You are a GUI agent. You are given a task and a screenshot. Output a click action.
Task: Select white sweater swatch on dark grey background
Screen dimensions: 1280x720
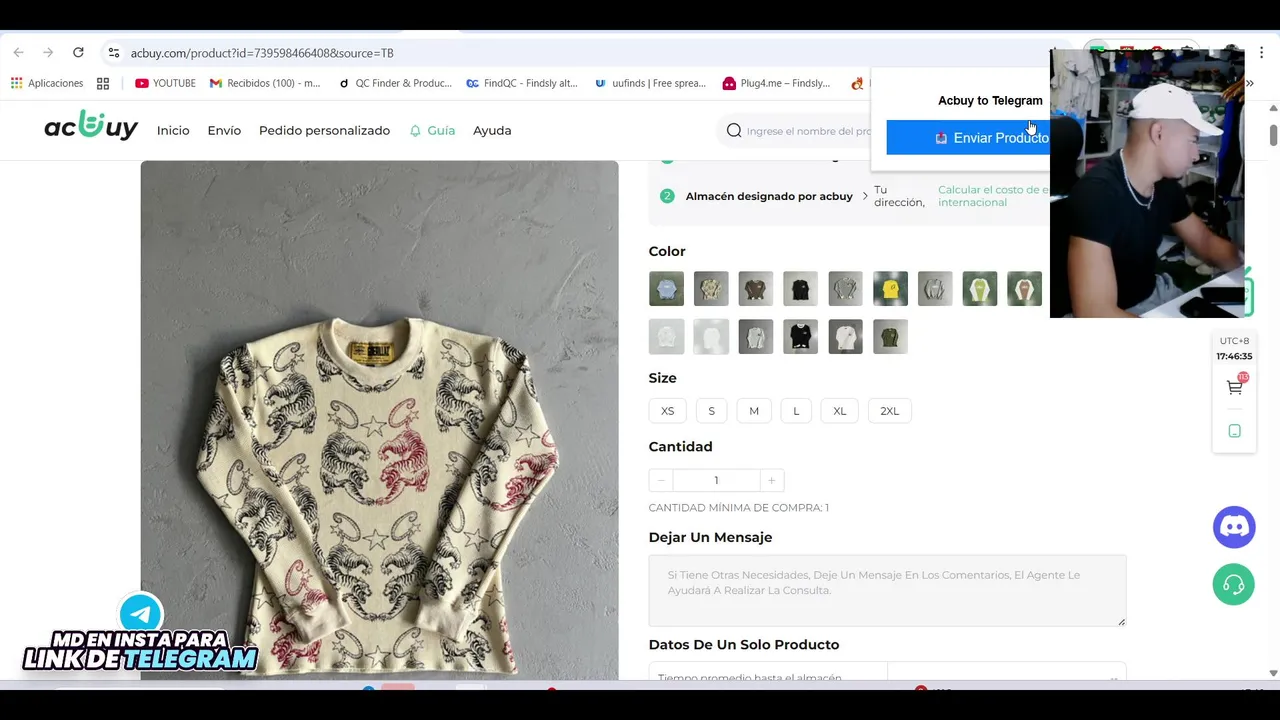coord(756,337)
